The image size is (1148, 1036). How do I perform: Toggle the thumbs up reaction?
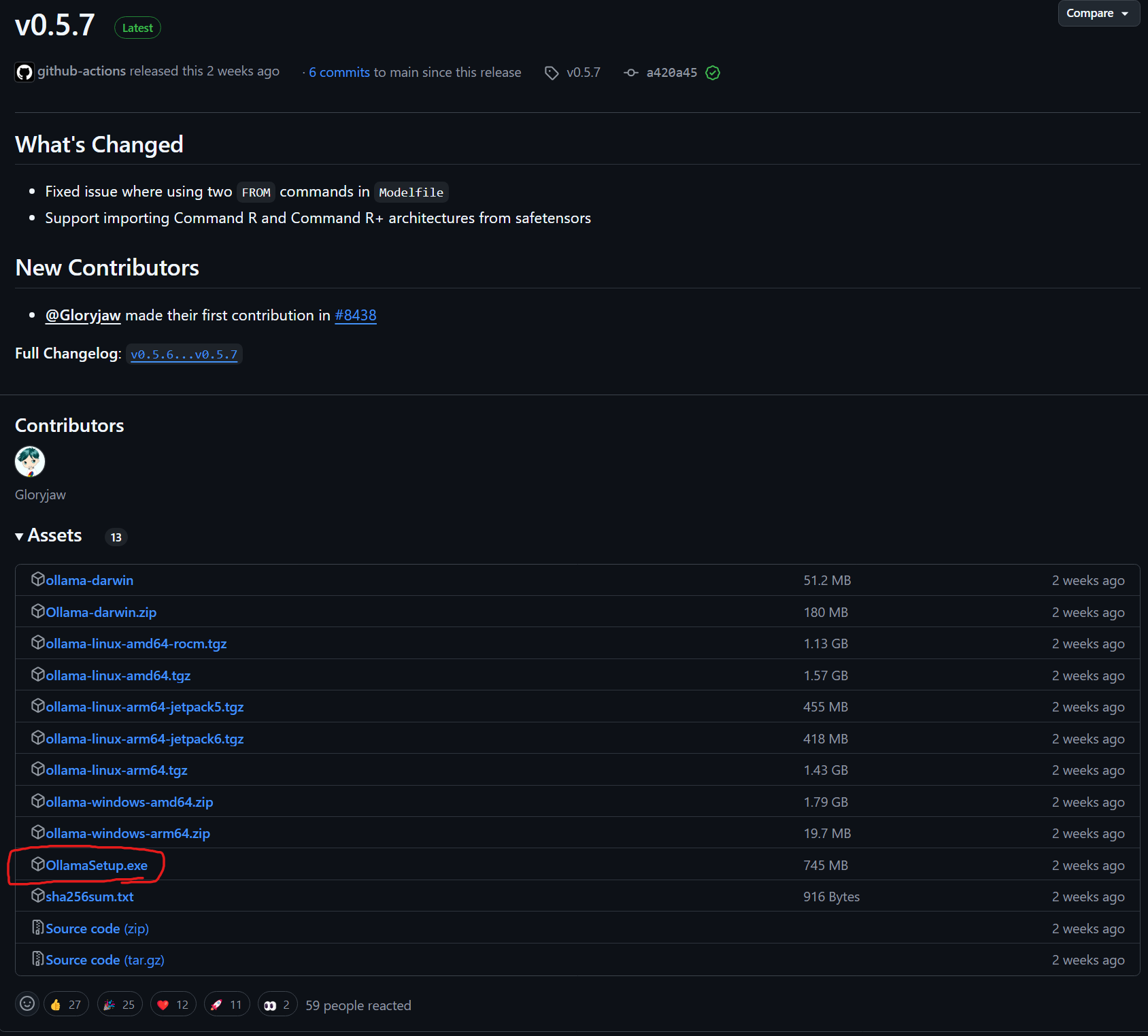click(66, 1004)
